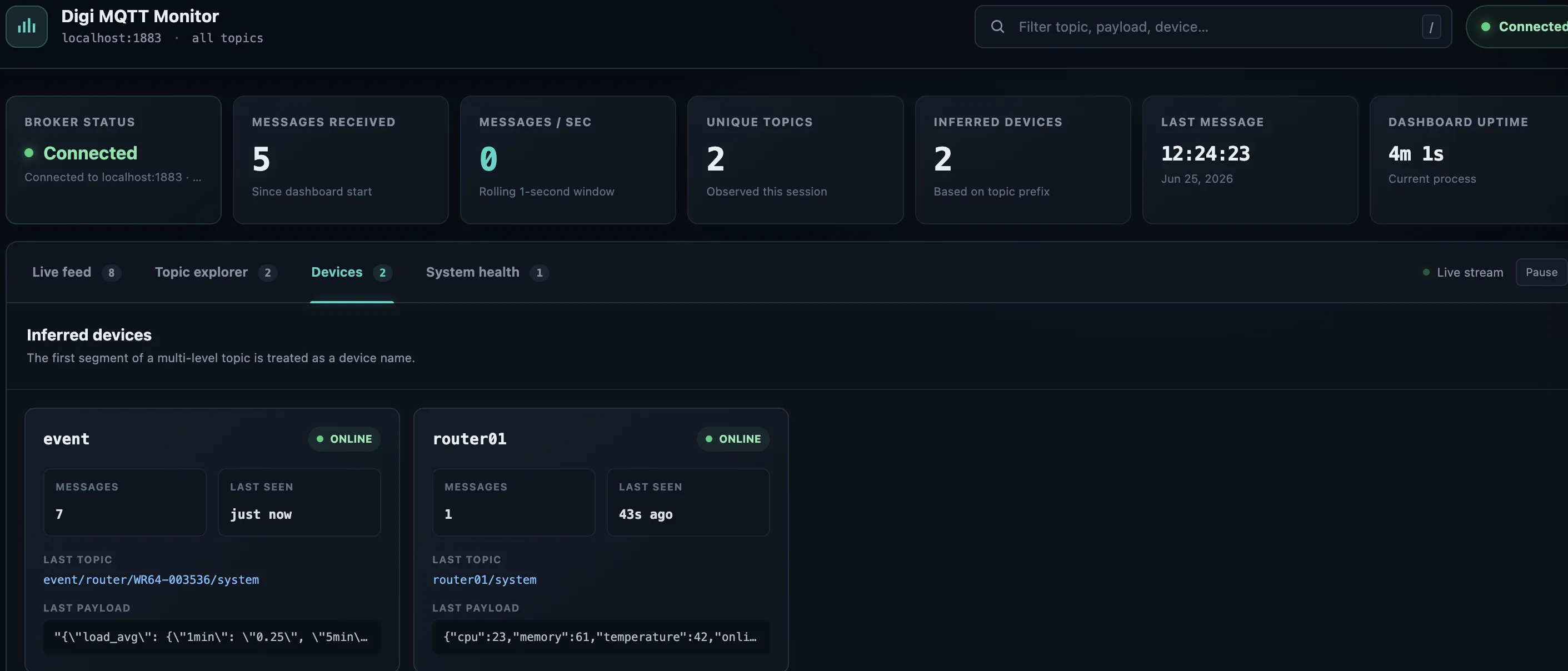Pause the live stream
This screenshot has width=1568, height=671.
[1541, 272]
